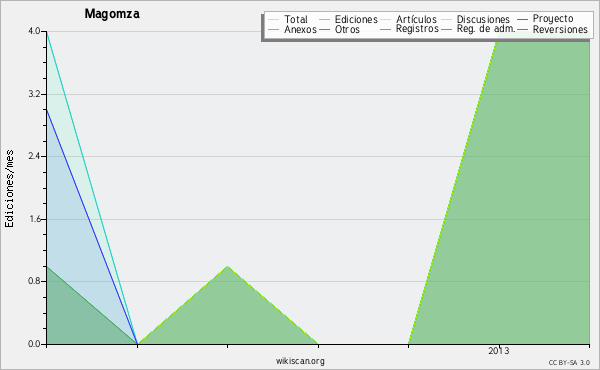Click the 'Registros' legend entry
The image size is (600, 370).
point(417,29)
